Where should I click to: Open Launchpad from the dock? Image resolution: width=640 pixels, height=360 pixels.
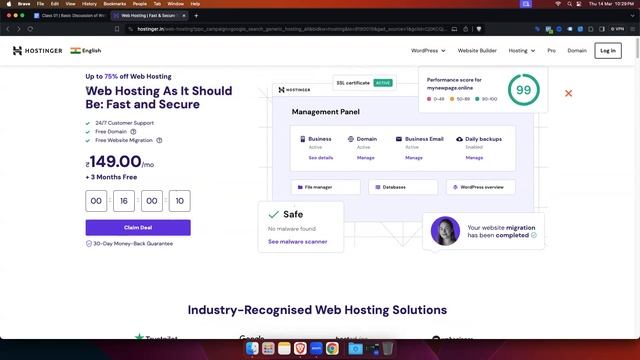pos(268,349)
